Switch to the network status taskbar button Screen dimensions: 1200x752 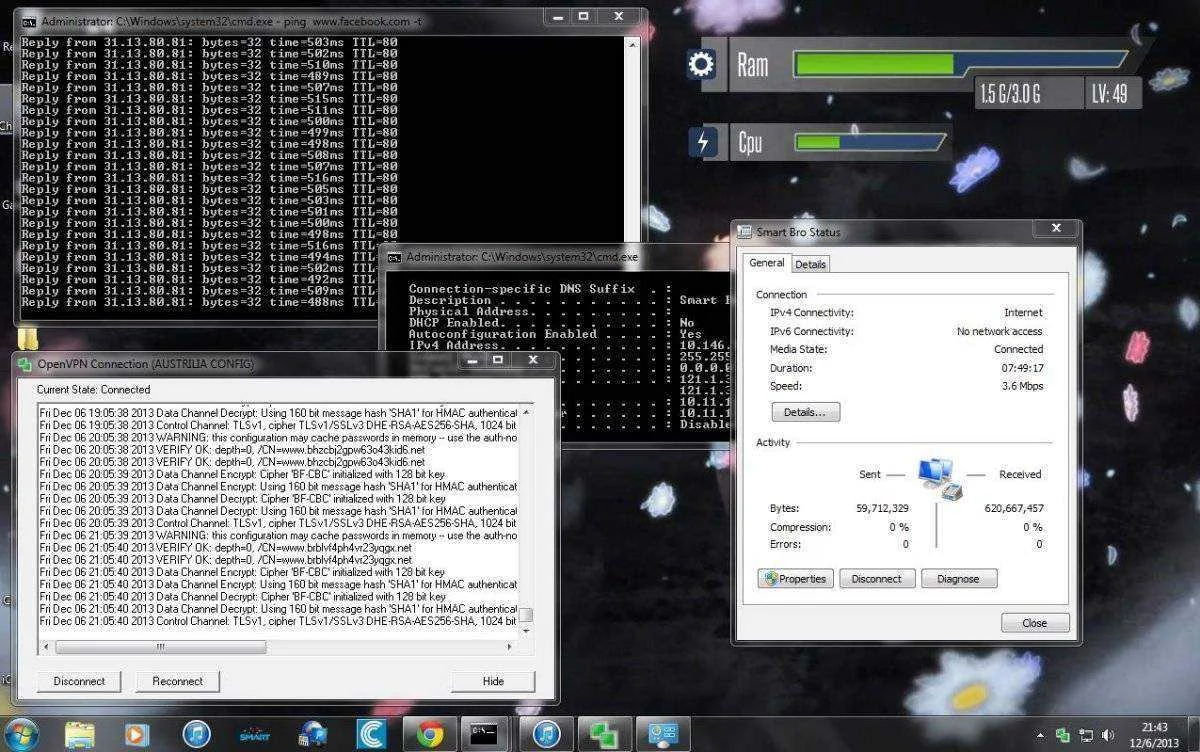pyautogui.click(x=662, y=735)
